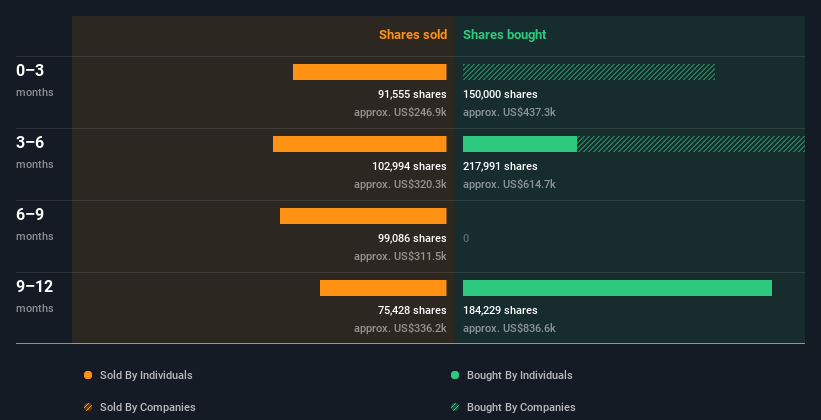Select the Bought By Individuals legend label
Viewport: 821px width, 420px height.
pyautogui.click(x=519, y=375)
